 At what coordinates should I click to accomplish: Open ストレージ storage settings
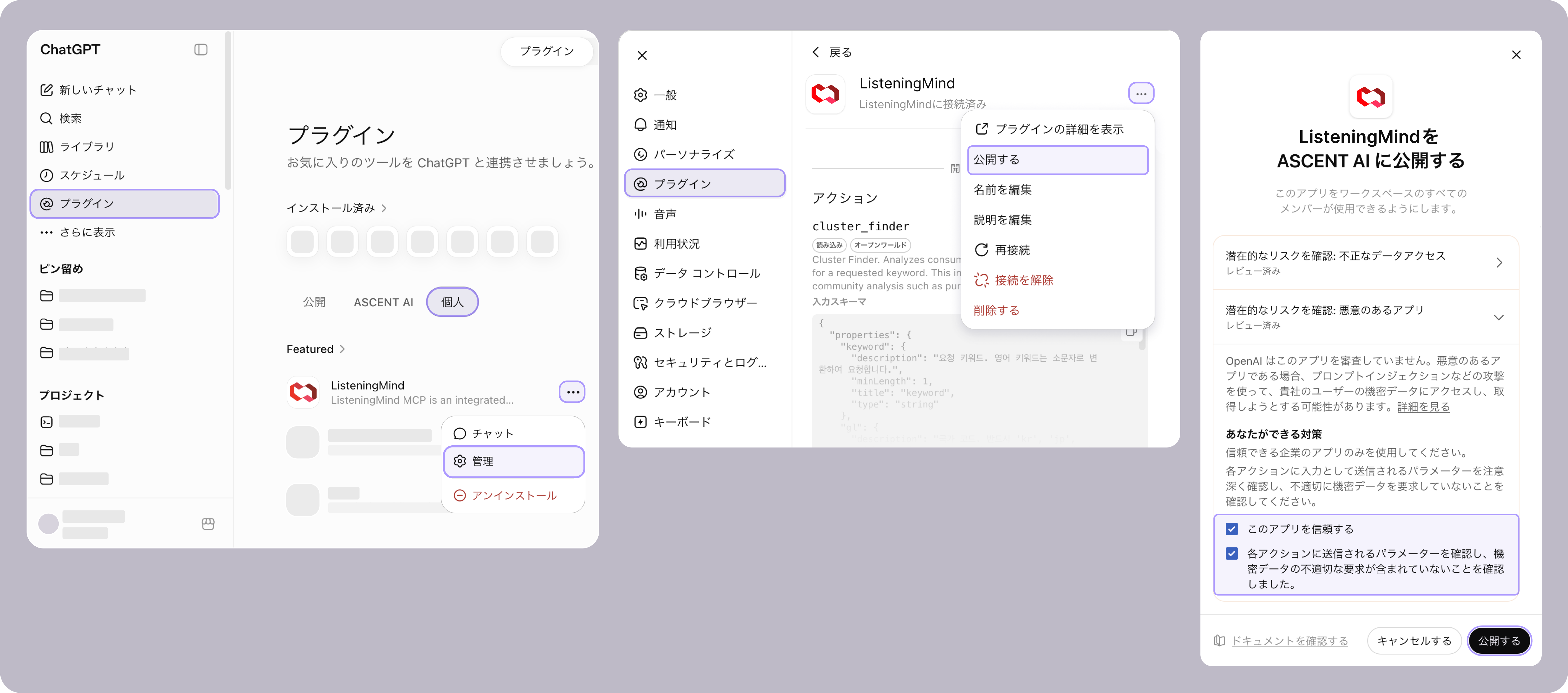pos(705,333)
